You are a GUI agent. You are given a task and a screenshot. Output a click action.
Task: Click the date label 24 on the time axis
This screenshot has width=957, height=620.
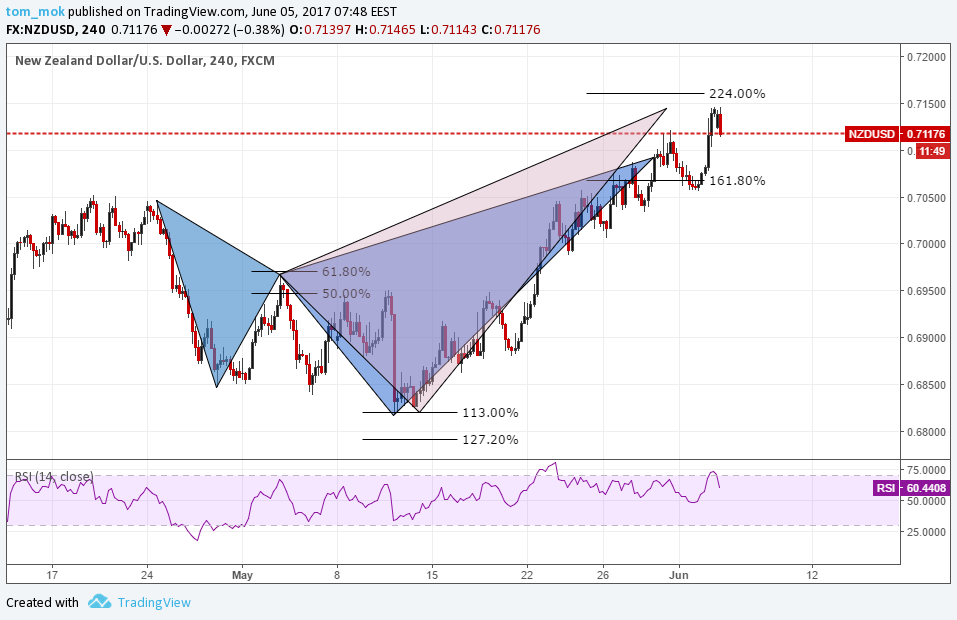146,575
